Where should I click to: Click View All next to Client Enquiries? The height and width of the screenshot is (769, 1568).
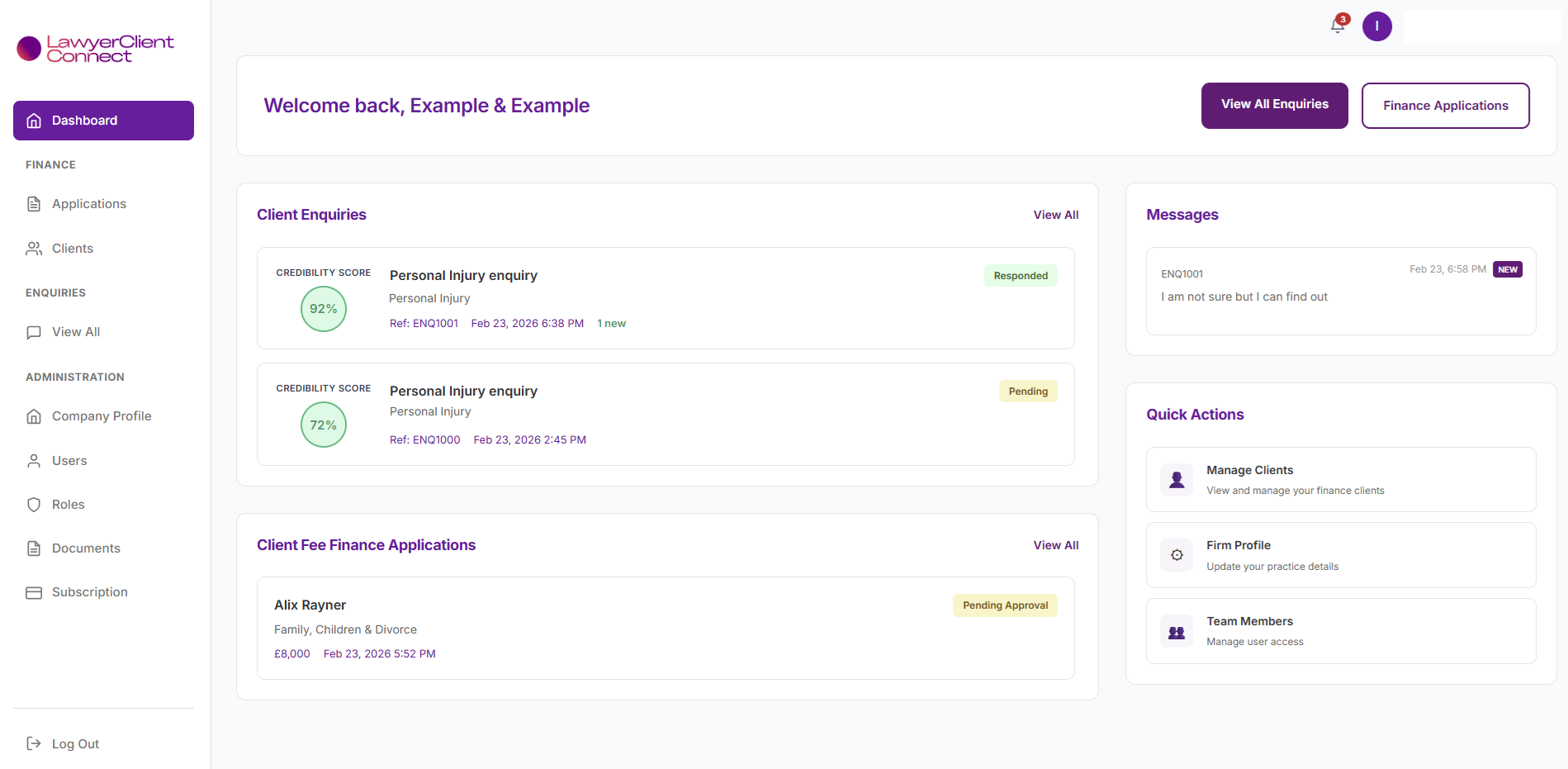coord(1056,215)
